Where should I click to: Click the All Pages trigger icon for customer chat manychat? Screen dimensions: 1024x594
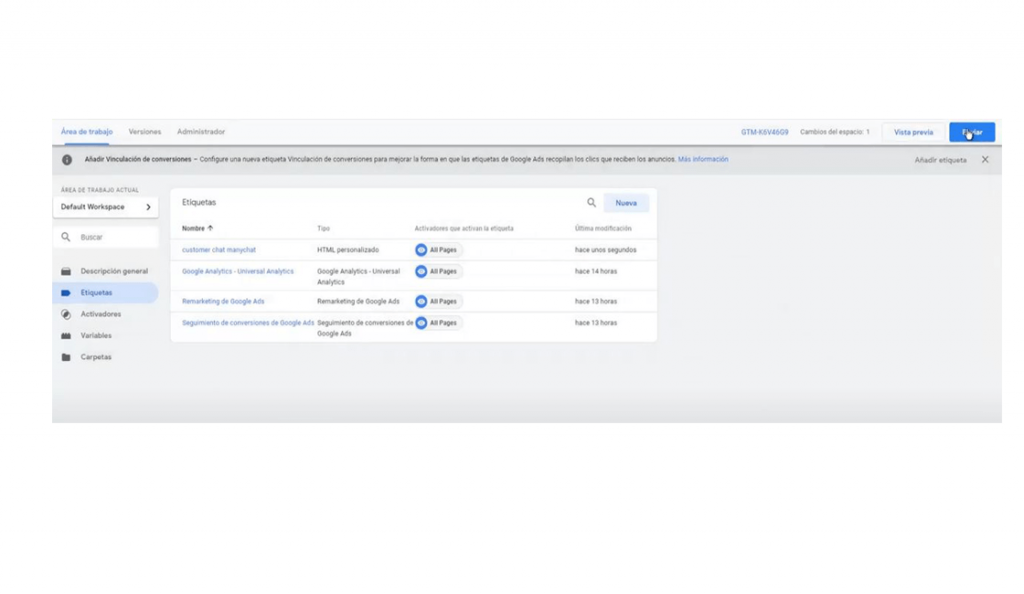click(421, 250)
